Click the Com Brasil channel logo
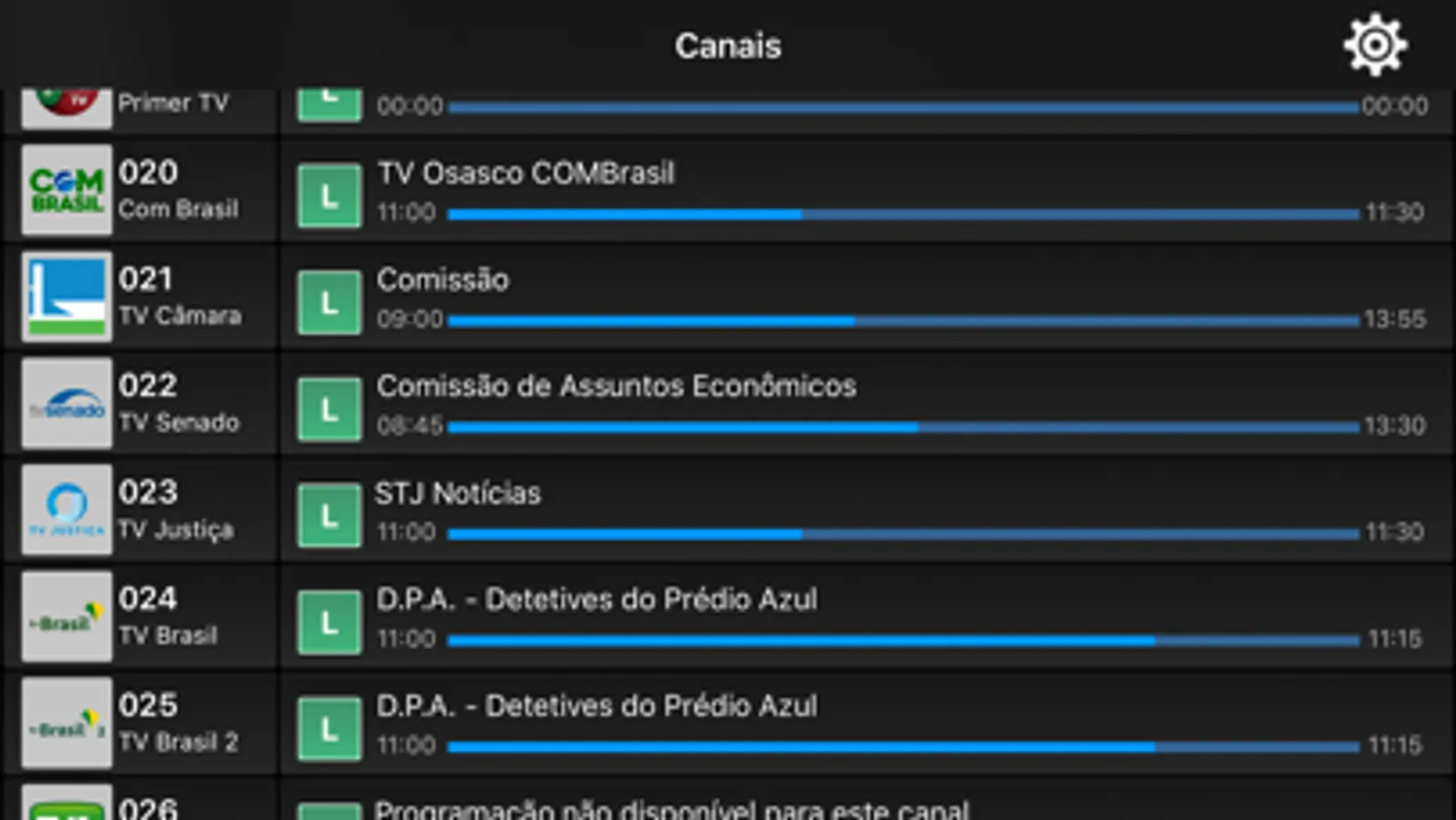 pyautogui.click(x=66, y=190)
